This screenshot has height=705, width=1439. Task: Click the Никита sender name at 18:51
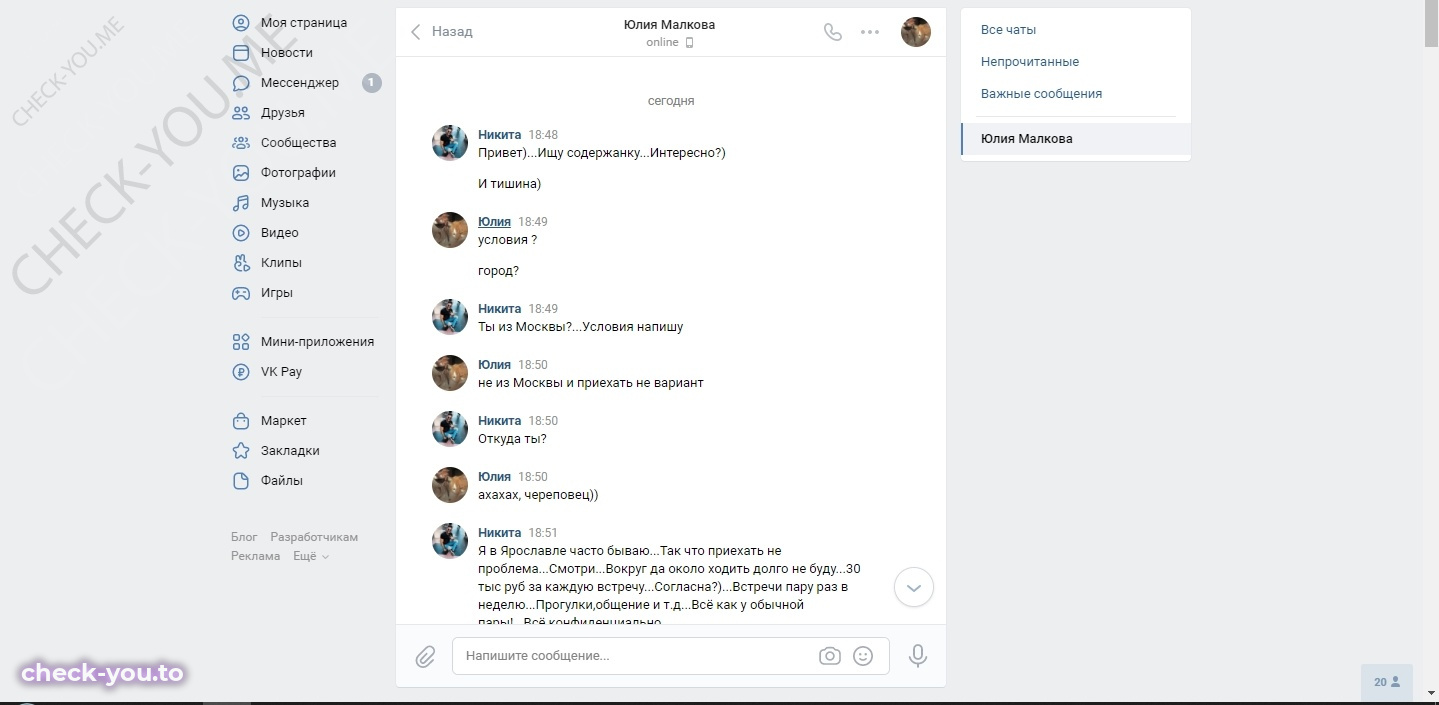point(500,533)
